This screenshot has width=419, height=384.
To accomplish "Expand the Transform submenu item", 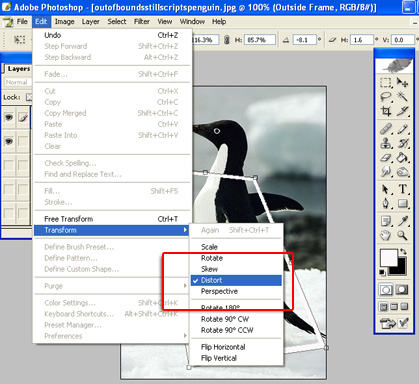I will pyautogui.click(x=112, y=230).
